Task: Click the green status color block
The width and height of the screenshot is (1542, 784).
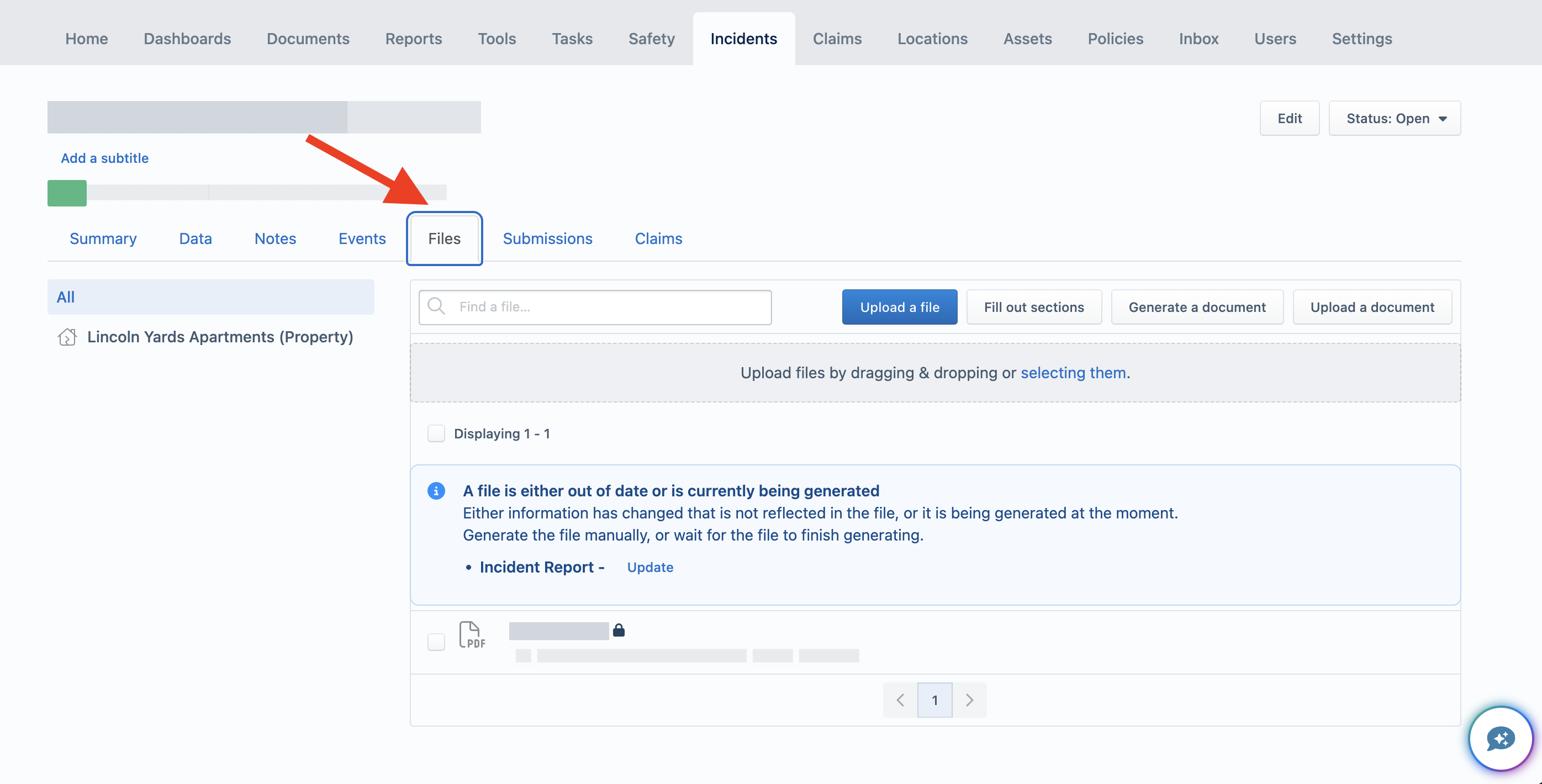Action: click(67, 193)
